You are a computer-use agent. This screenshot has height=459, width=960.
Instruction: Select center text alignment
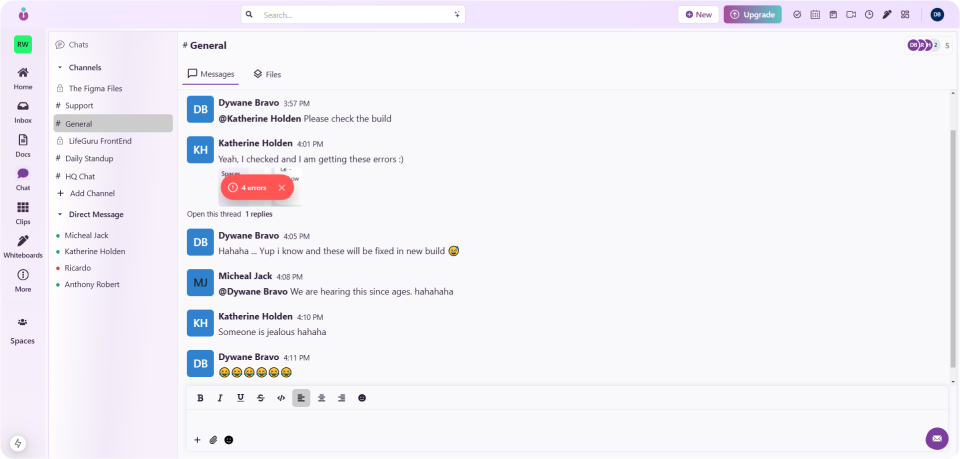[321, 398]
